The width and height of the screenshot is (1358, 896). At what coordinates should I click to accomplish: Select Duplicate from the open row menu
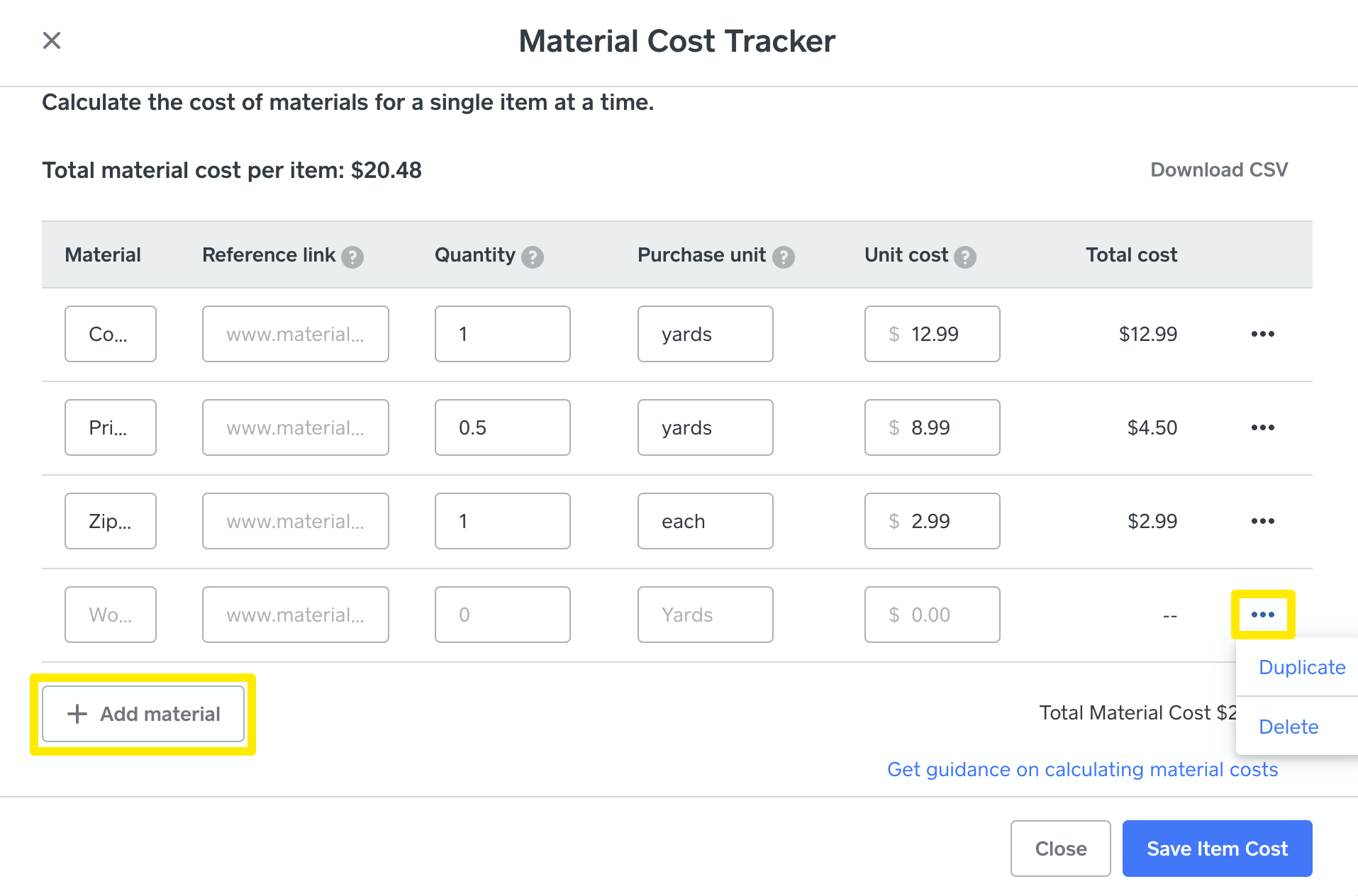point(1302,667)
